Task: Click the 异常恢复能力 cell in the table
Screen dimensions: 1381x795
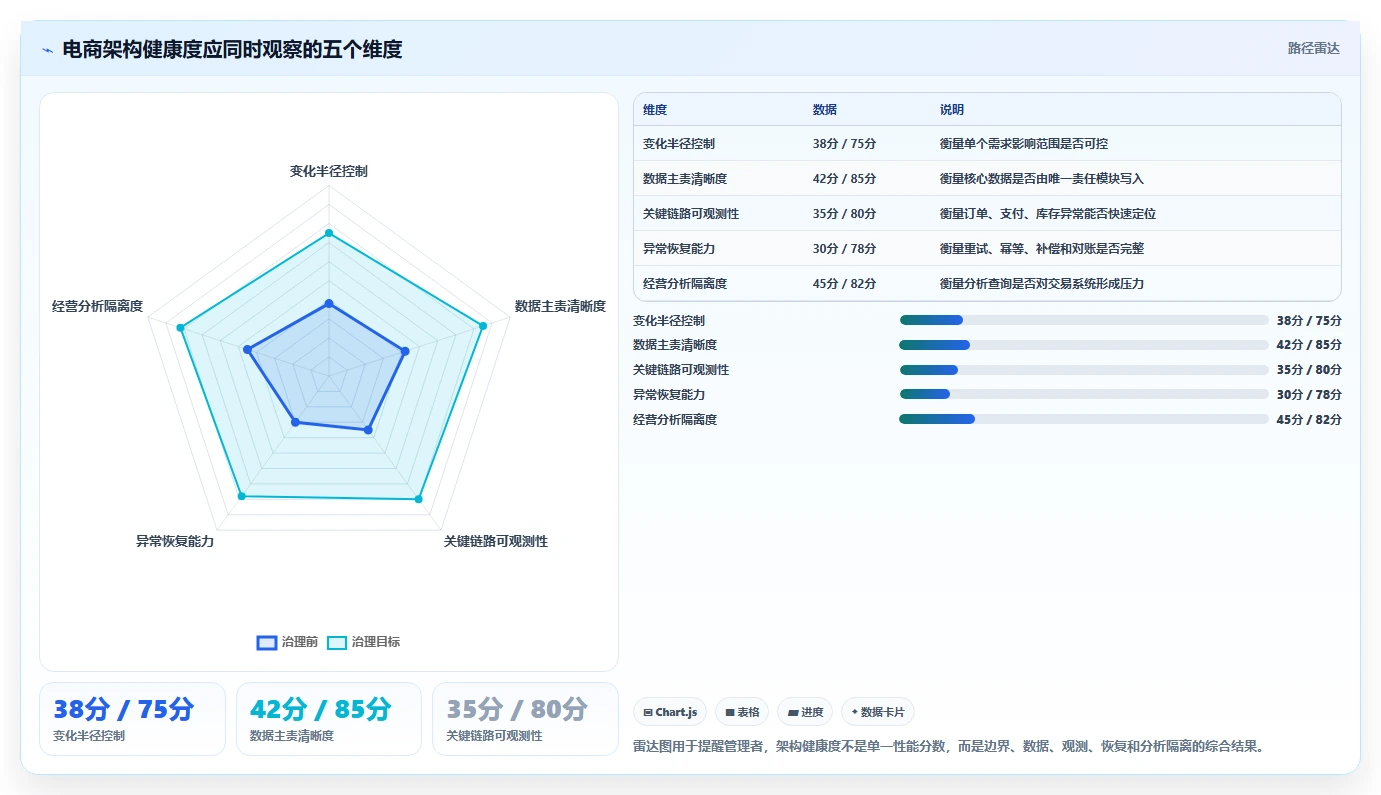Action: tap(679, 249)
